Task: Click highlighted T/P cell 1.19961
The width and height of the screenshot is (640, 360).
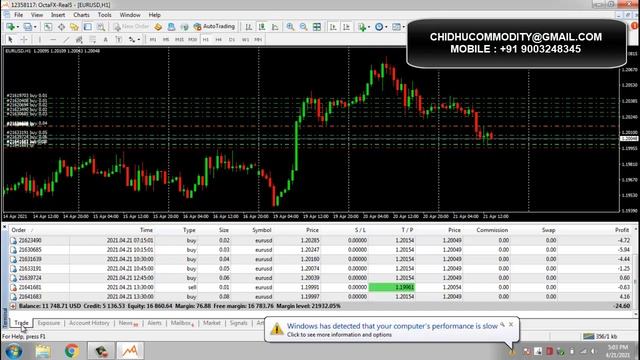Action: click(x=392, y=287)
